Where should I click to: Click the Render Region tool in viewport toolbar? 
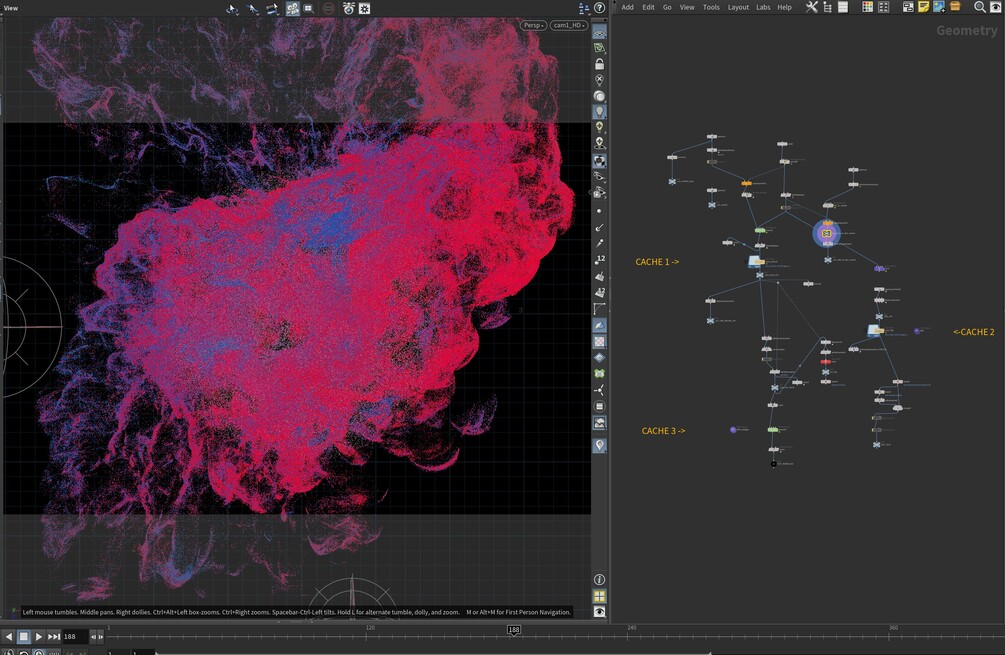coord(309,8)
